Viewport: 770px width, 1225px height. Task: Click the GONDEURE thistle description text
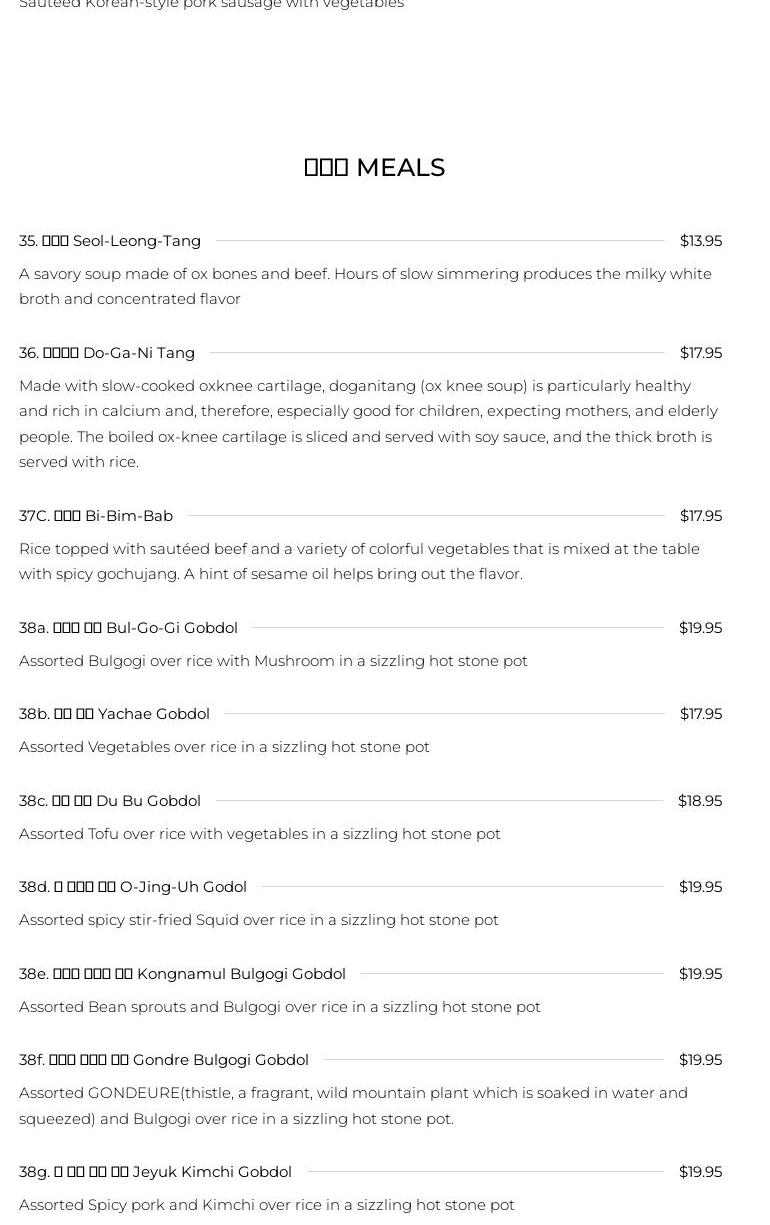click(x=353, y=1106)
